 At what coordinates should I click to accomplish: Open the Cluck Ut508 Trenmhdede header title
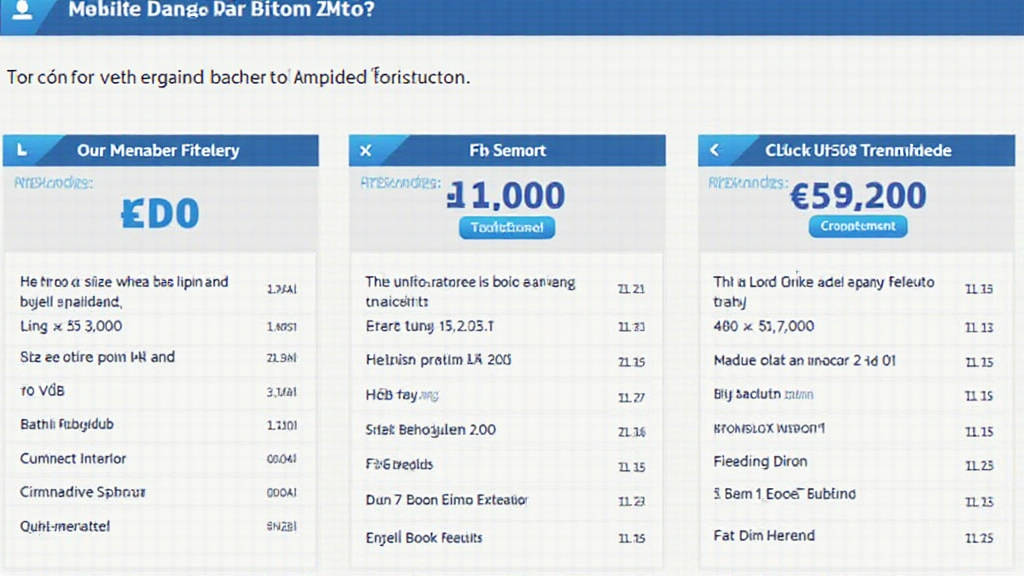pyautogui.click(x=858, y=151)
